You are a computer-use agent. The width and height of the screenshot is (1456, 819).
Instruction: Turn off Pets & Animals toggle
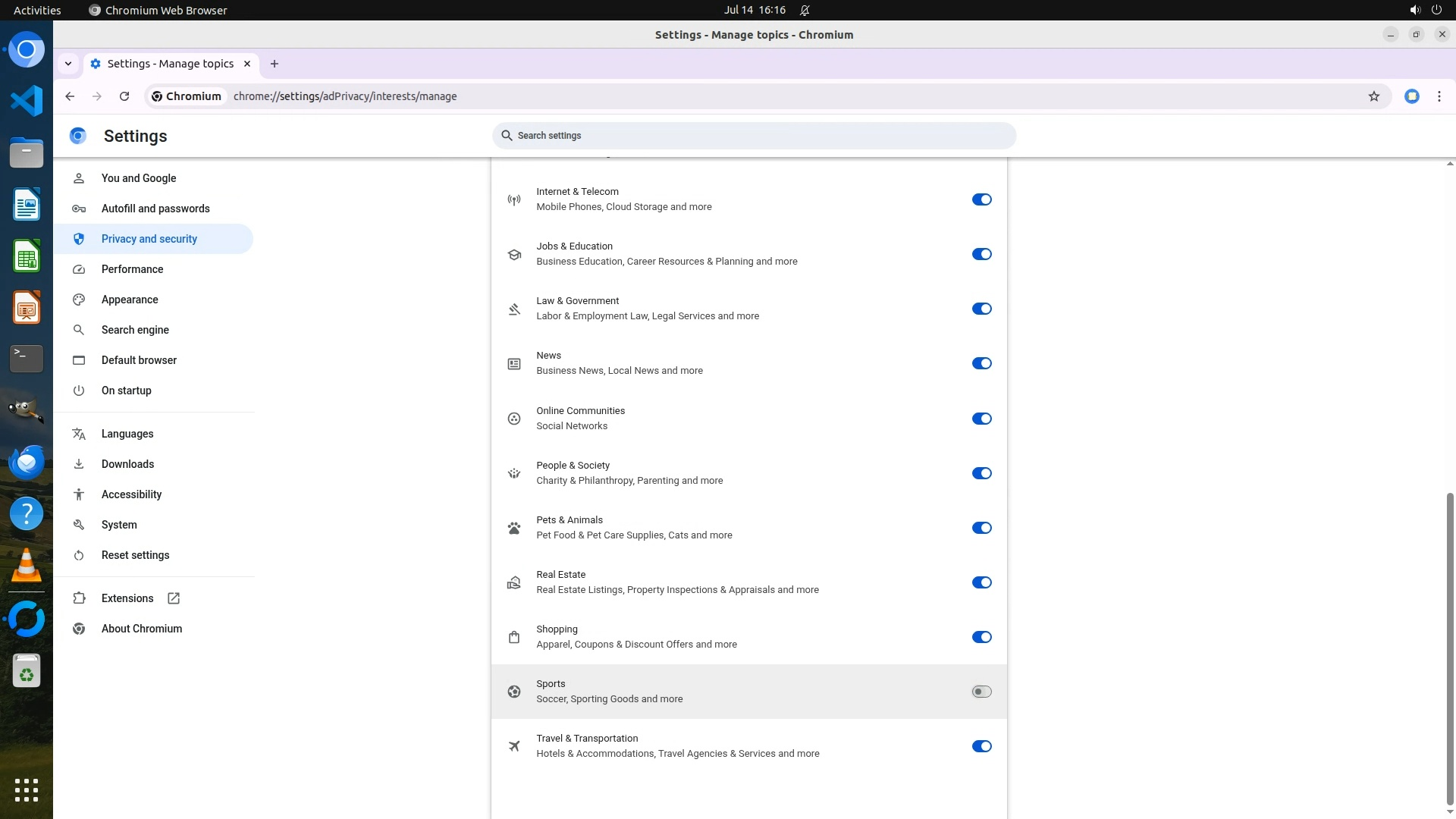coord(981,528)
